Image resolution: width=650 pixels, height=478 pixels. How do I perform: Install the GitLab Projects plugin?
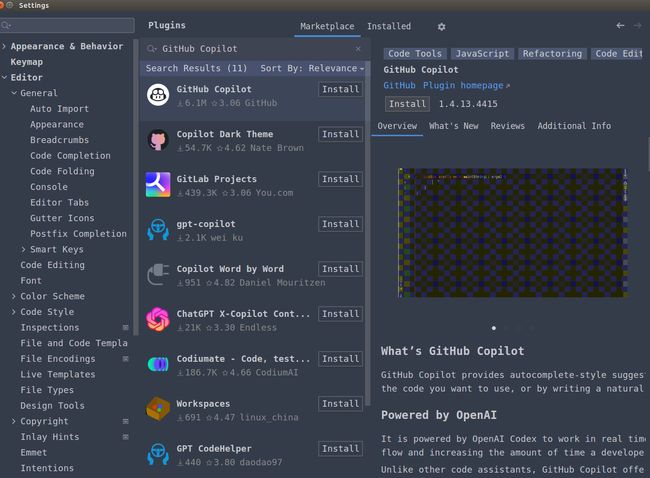pos(340,179)
